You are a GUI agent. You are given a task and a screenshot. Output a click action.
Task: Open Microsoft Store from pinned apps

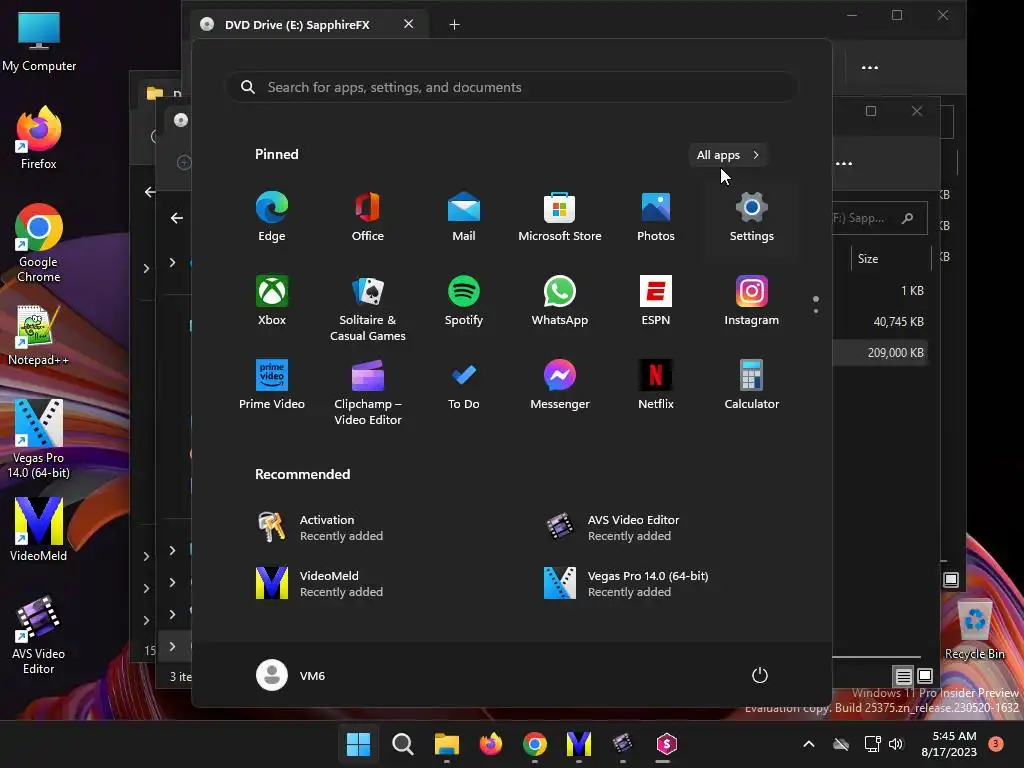click(560, 217)
